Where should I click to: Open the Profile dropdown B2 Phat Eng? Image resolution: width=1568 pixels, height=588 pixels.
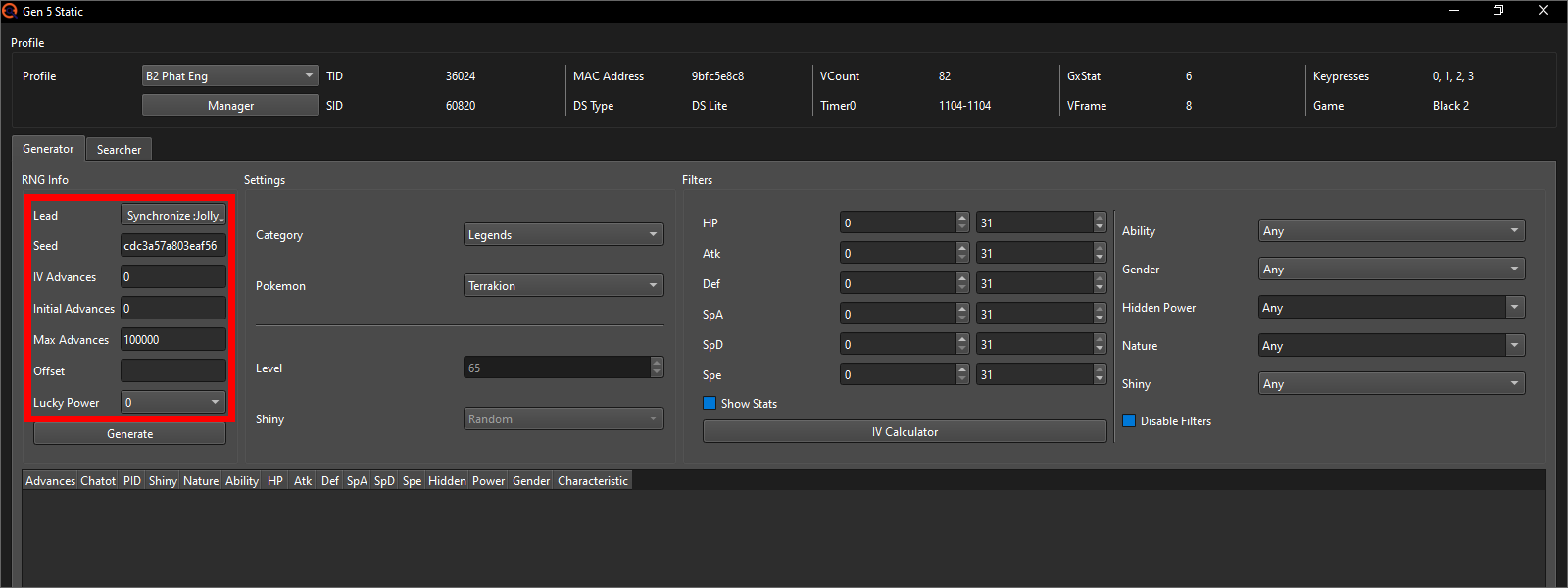230,75
